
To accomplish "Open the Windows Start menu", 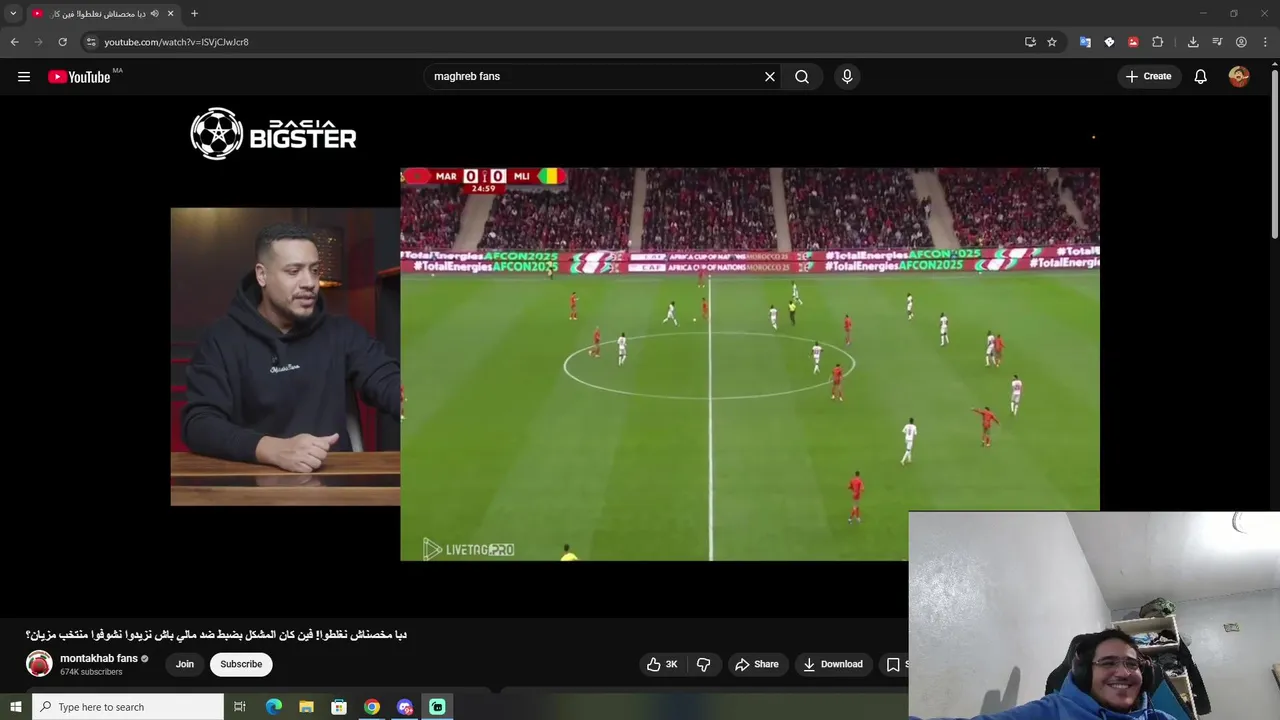I will 15,707.
